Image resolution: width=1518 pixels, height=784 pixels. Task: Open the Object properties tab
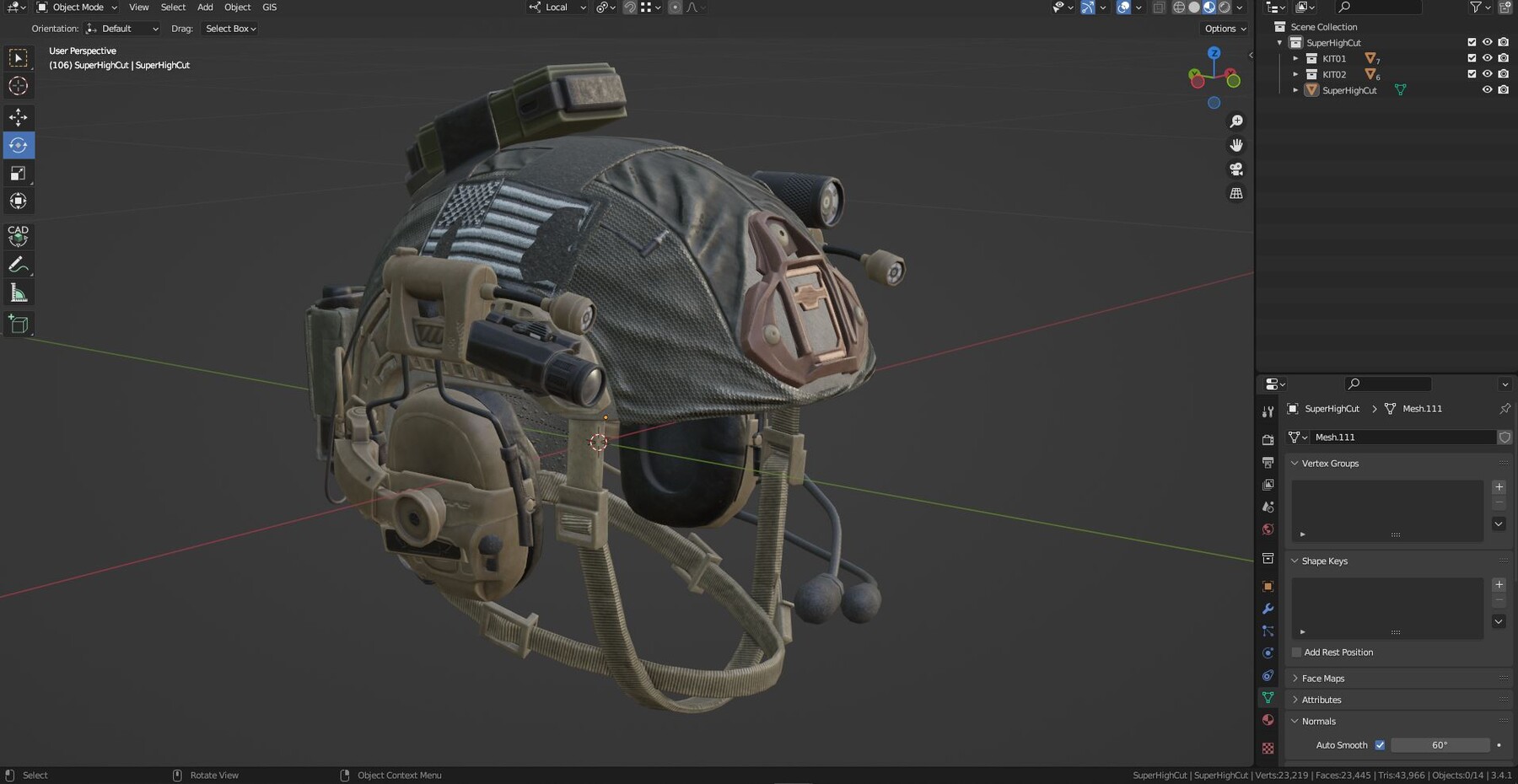click(1268, 586)
